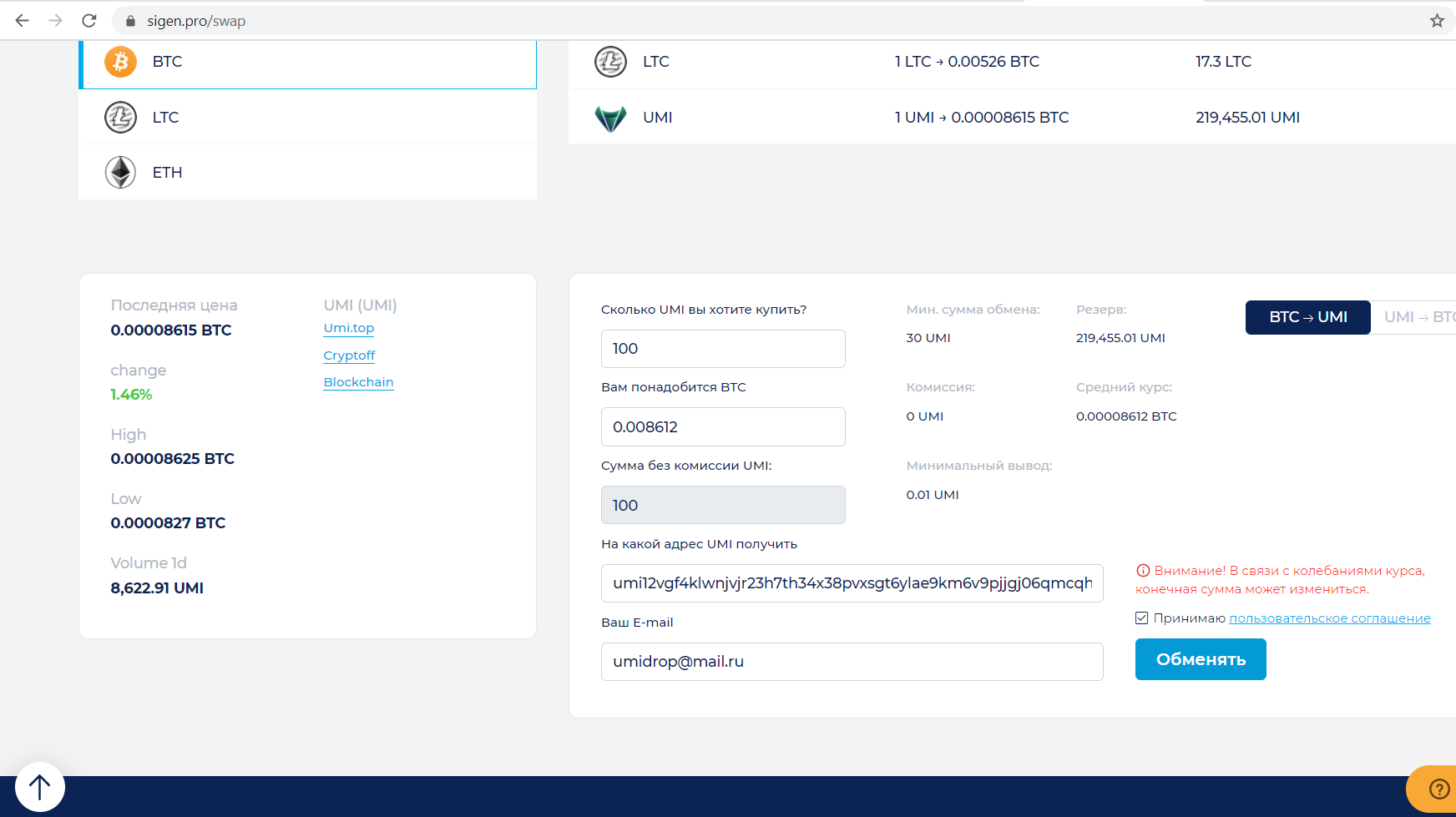Image resolution: width=1456 pixels, height=817 pixels.
Task: Switch to the UMI → BTC tab
Action: pos(1414,317)
